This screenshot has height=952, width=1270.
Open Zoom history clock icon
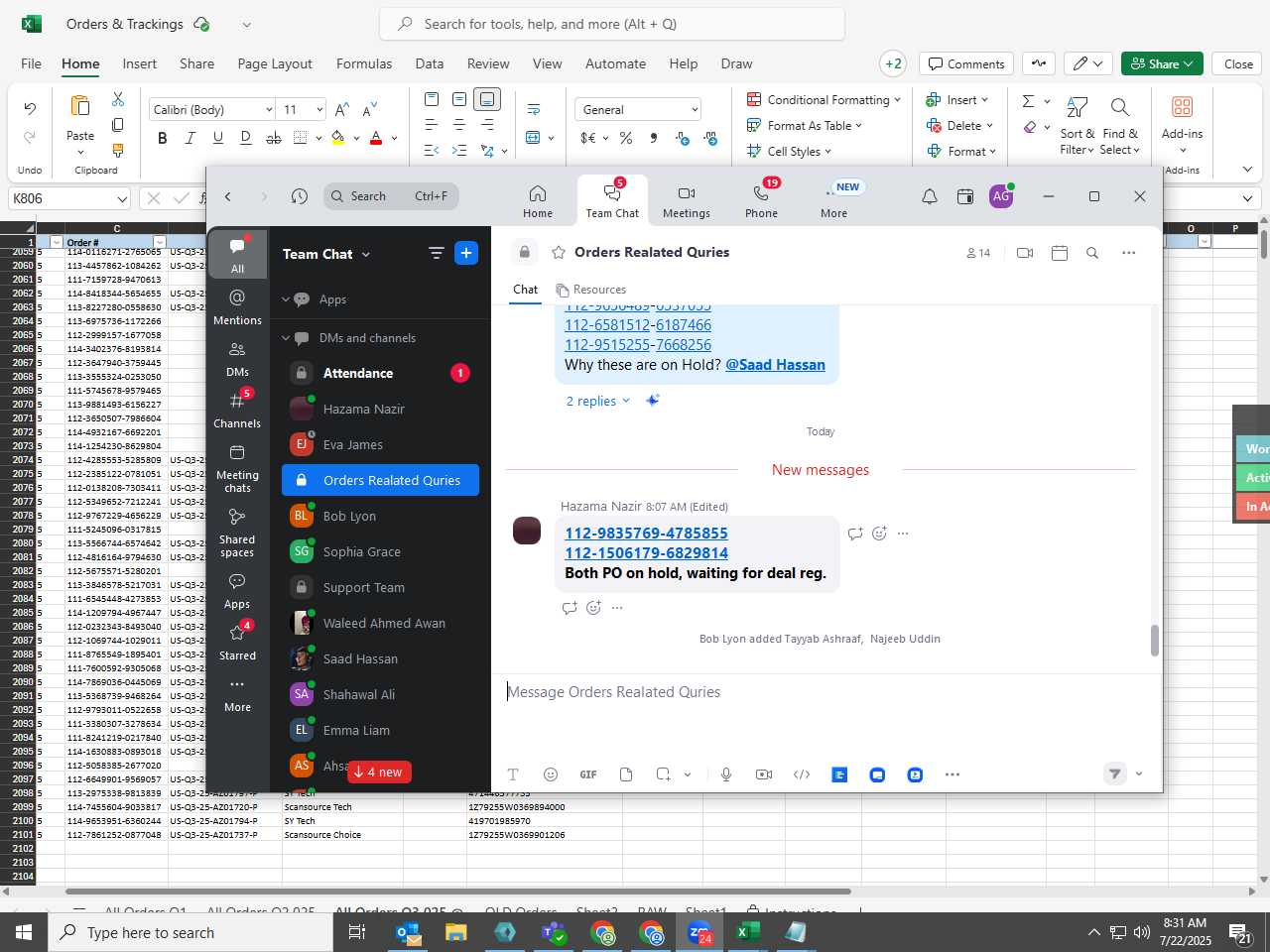coord(299,196)
